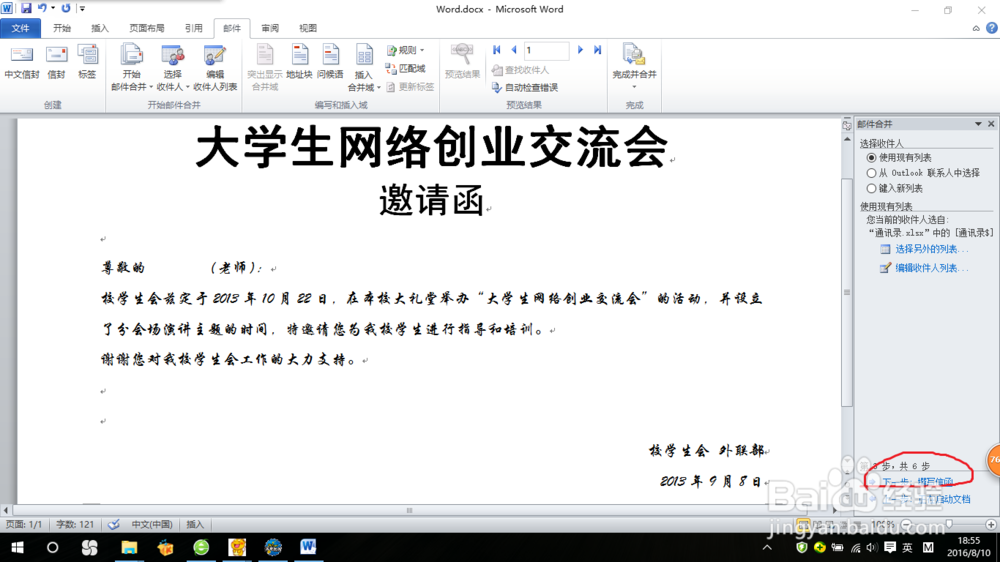Click Word icon on taskbar
Screen dimensions: 1000x562
[308, 547]
